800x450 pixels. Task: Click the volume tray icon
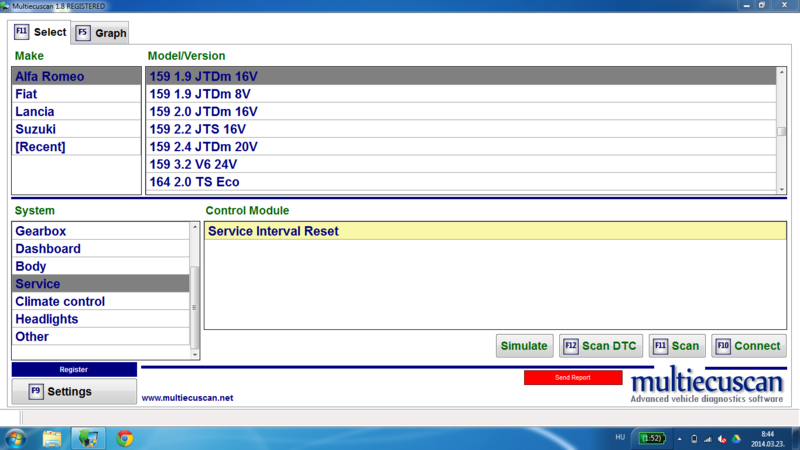(x=721, y=439)
